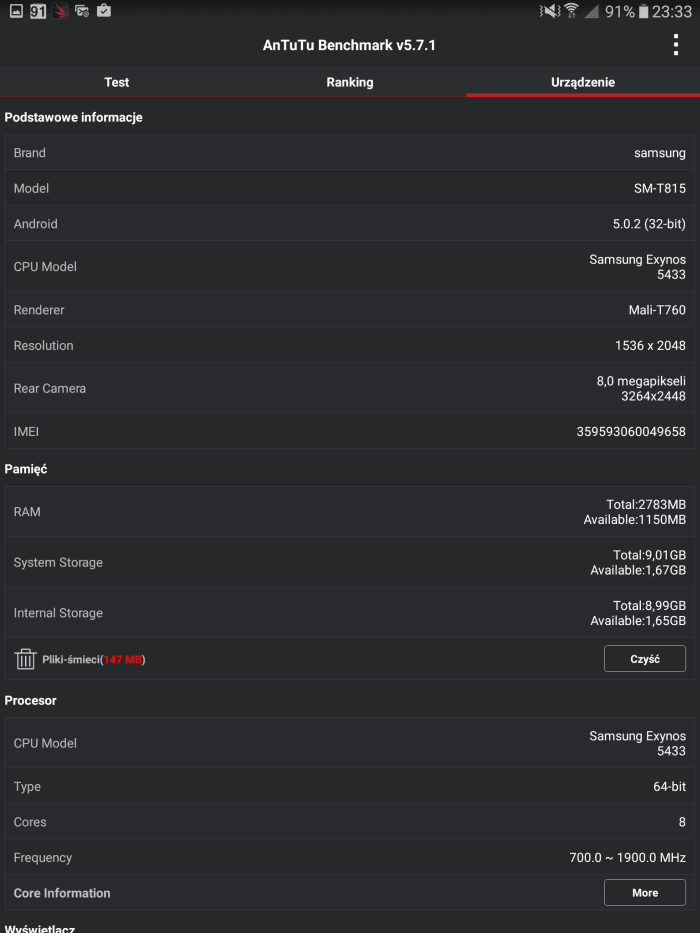Tap the image notification icon in status bar
The height and width of the screenshot is (933, 700).
[16, 11]
